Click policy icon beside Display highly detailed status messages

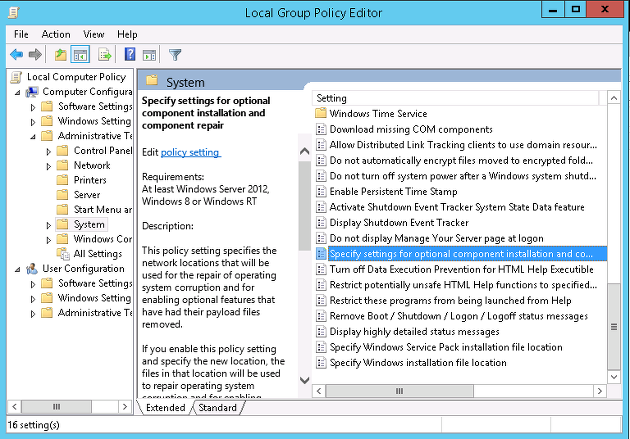pos(321,331)
